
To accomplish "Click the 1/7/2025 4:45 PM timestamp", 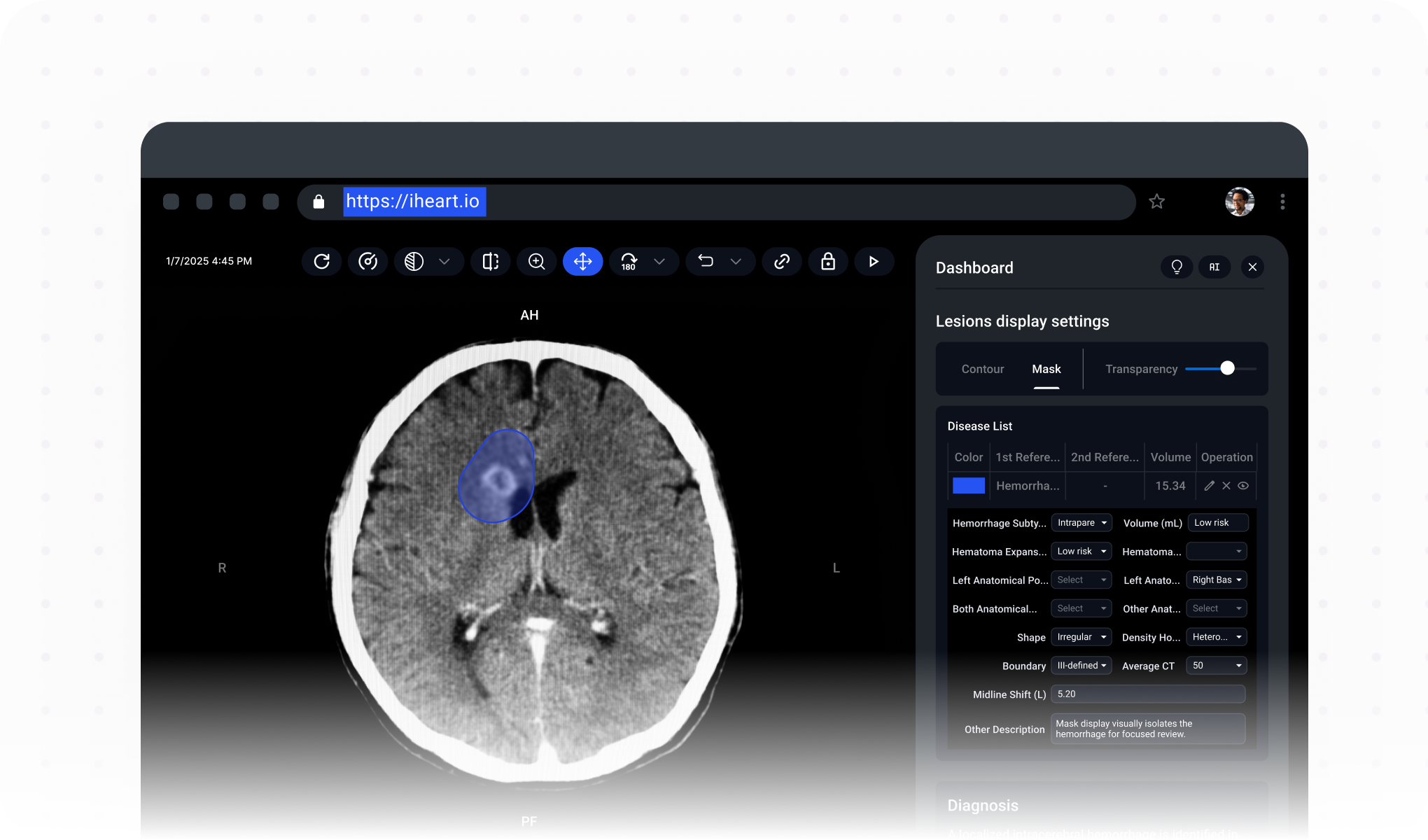I will click(x=209, y=261).
